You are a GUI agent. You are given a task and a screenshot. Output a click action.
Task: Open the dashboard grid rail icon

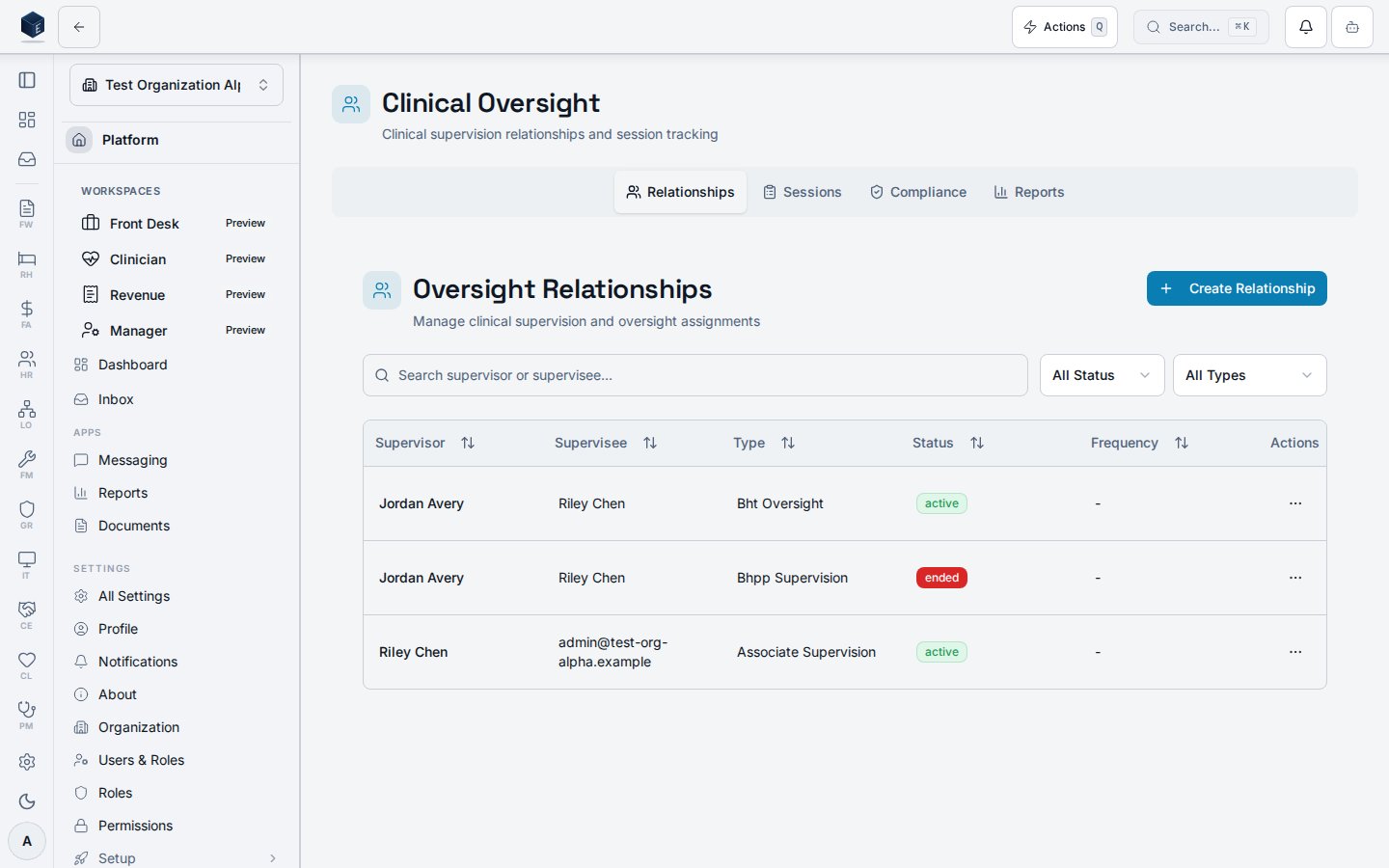click(x=27, y=120)
